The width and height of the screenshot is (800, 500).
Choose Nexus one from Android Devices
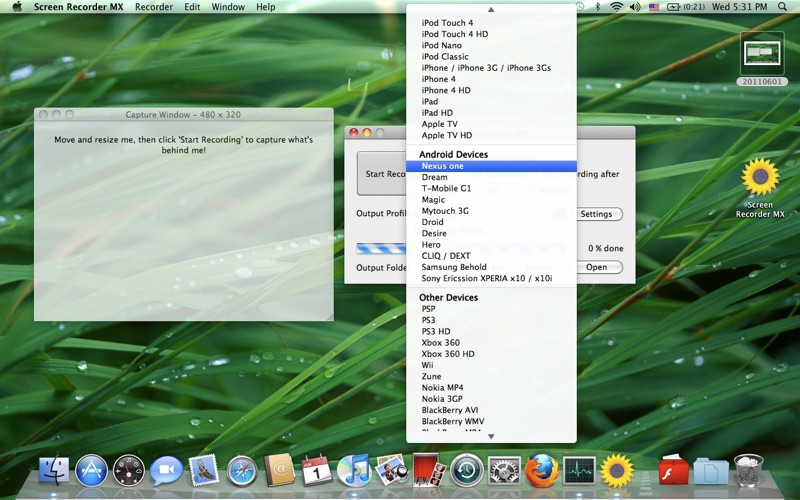(x=442, y=166)
